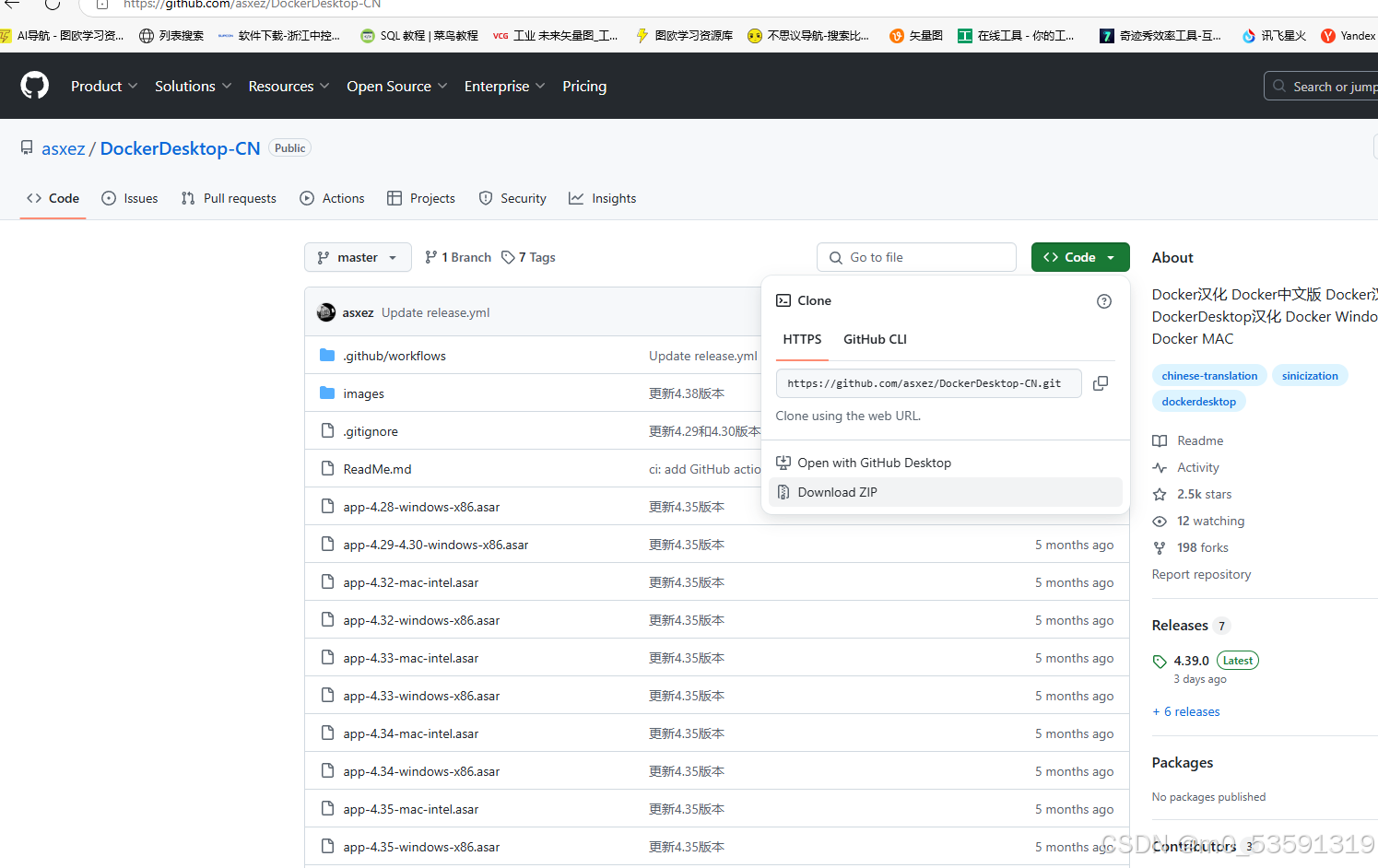1378x868 pixels.
Task: Open the clone help question icon
Action: pyautogui.click(x=1104, y=301)
